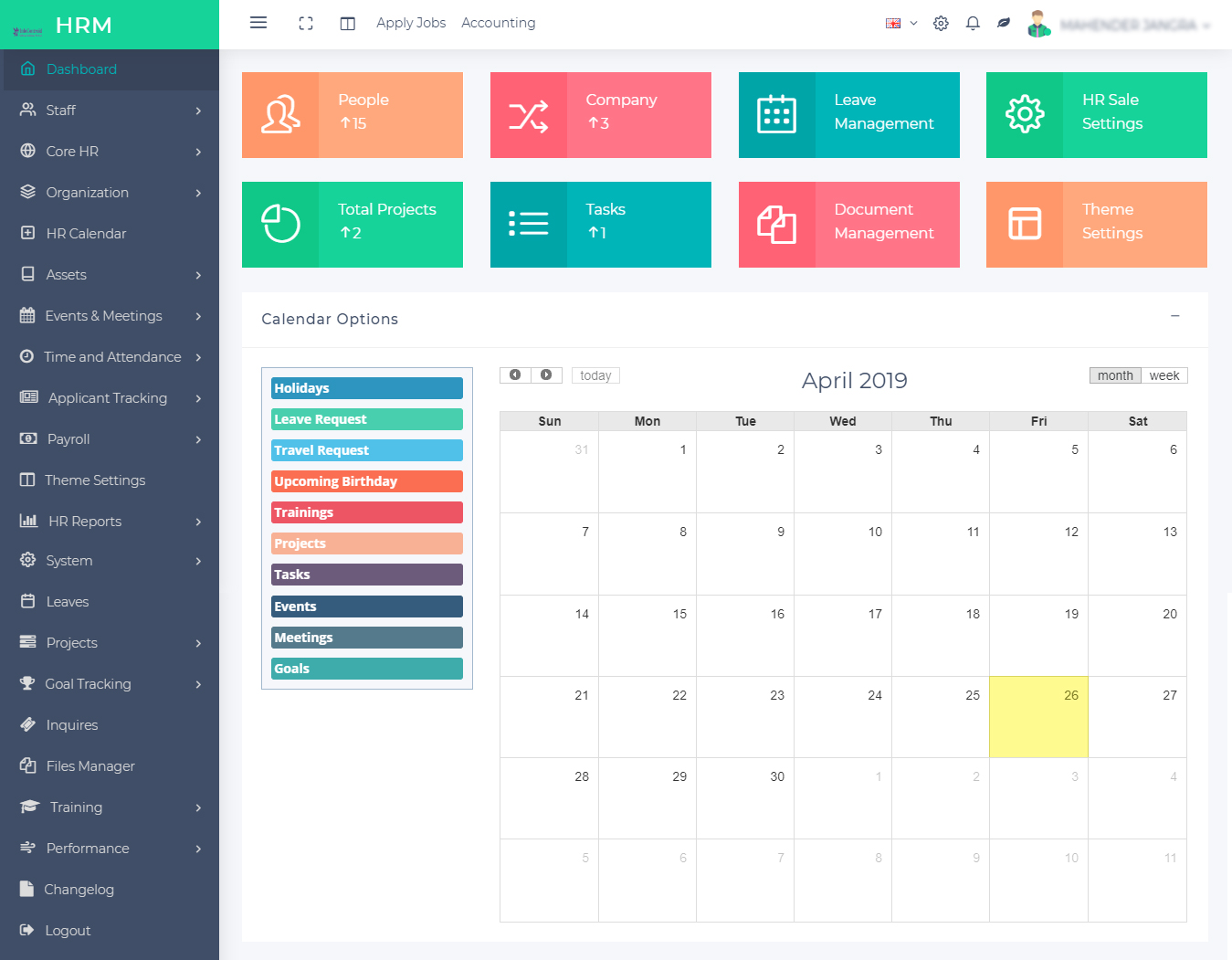Open the language flag dropdown
This screenshot has height=960, width=1232.
900,24
